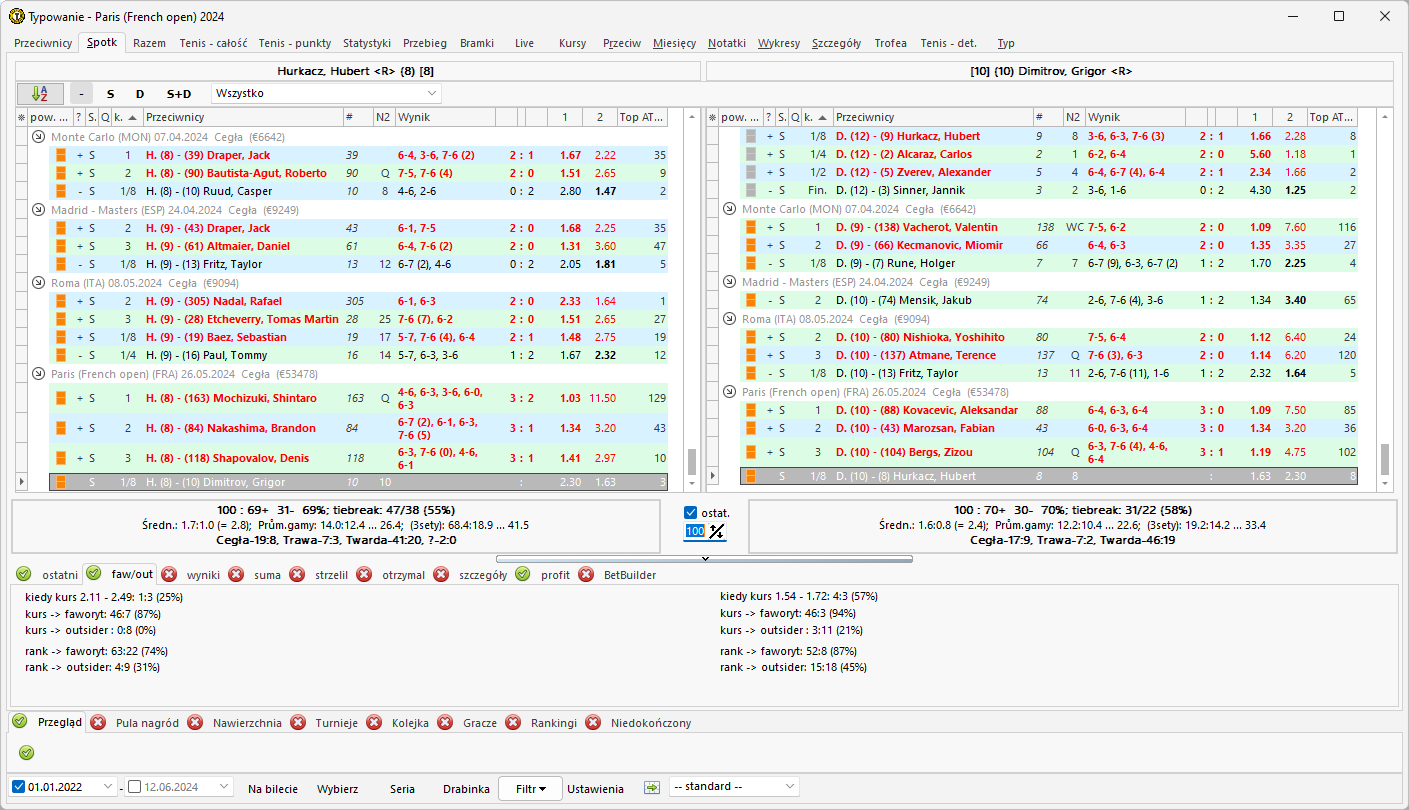
Task: Enable the end date 12.06.2024 checkbox
Action: 135,787
